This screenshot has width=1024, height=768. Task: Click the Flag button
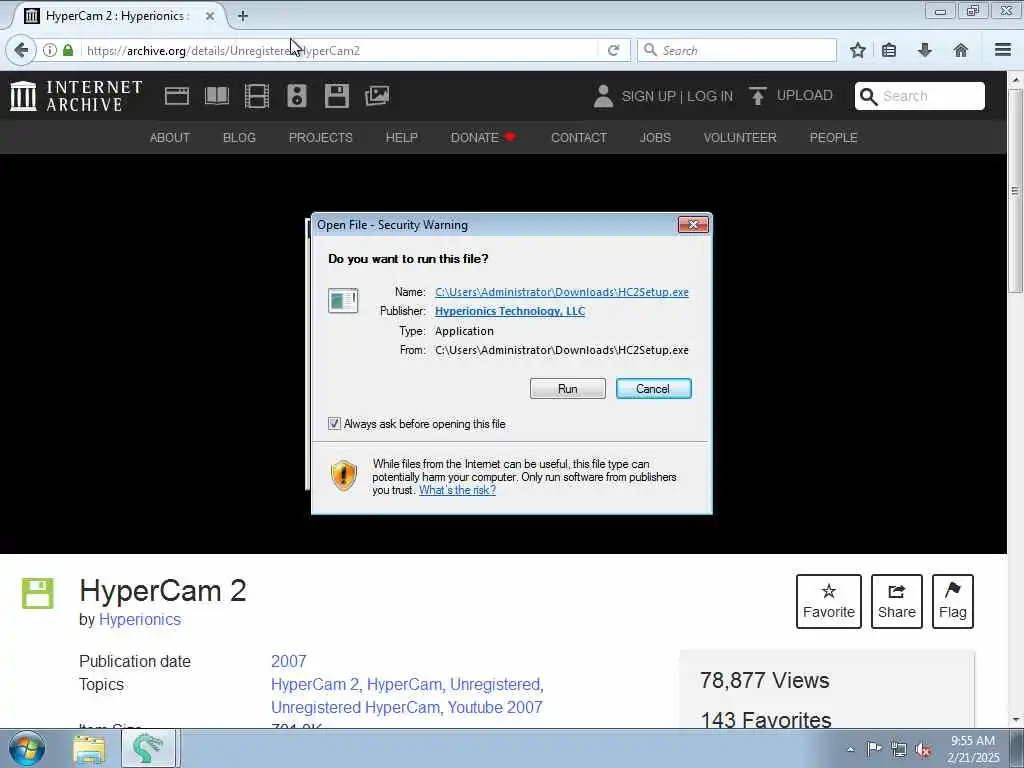953,601
